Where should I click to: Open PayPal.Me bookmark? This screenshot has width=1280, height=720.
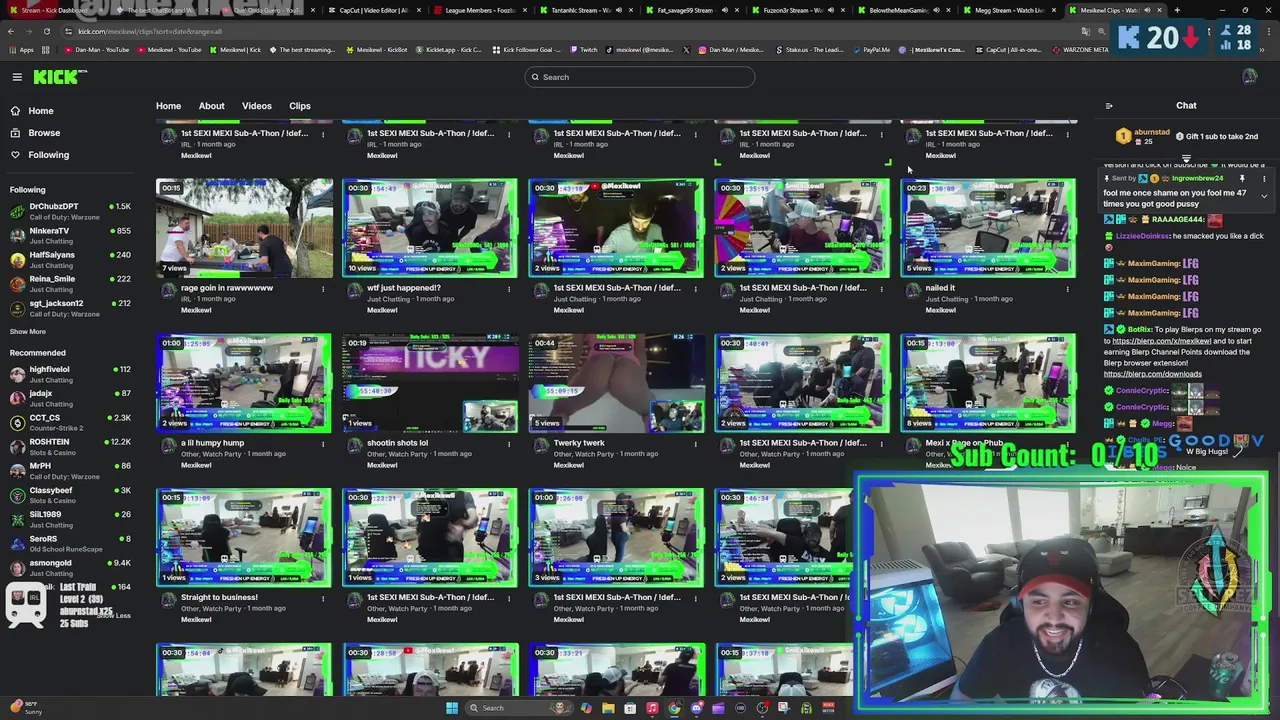pyautogui.click(x=872, y=49)
